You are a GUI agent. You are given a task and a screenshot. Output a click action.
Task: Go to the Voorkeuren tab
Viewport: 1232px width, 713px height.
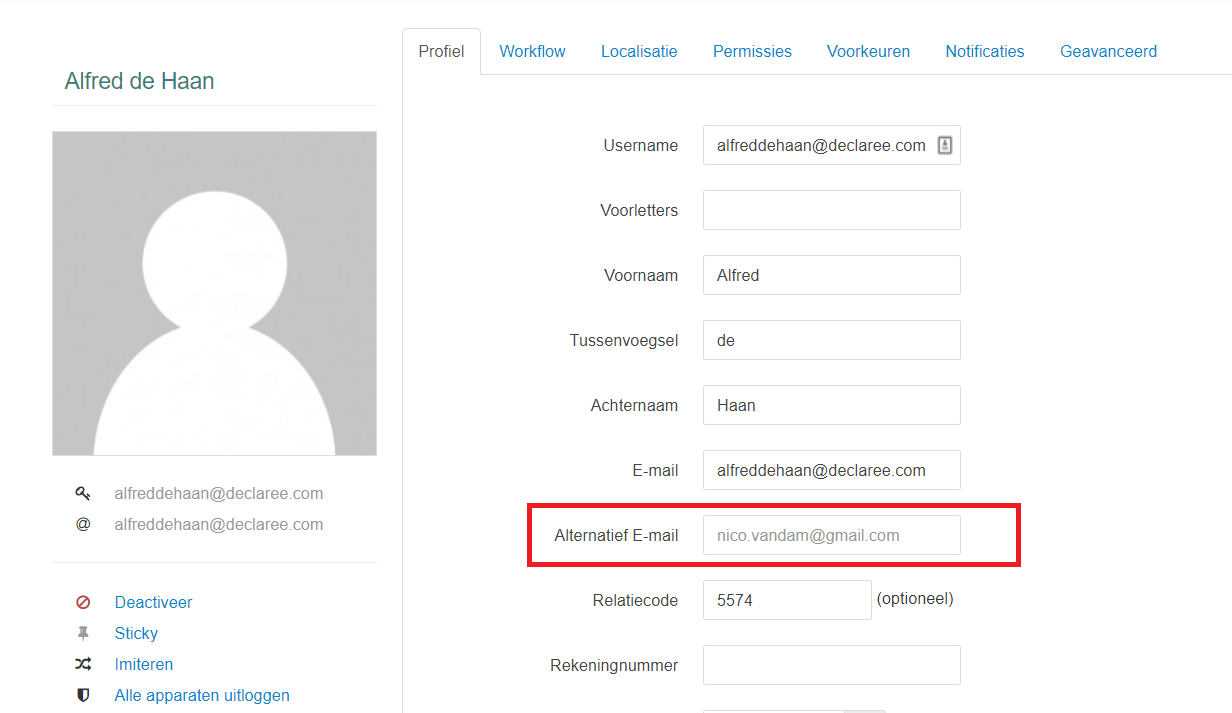(x=868, y=52)
